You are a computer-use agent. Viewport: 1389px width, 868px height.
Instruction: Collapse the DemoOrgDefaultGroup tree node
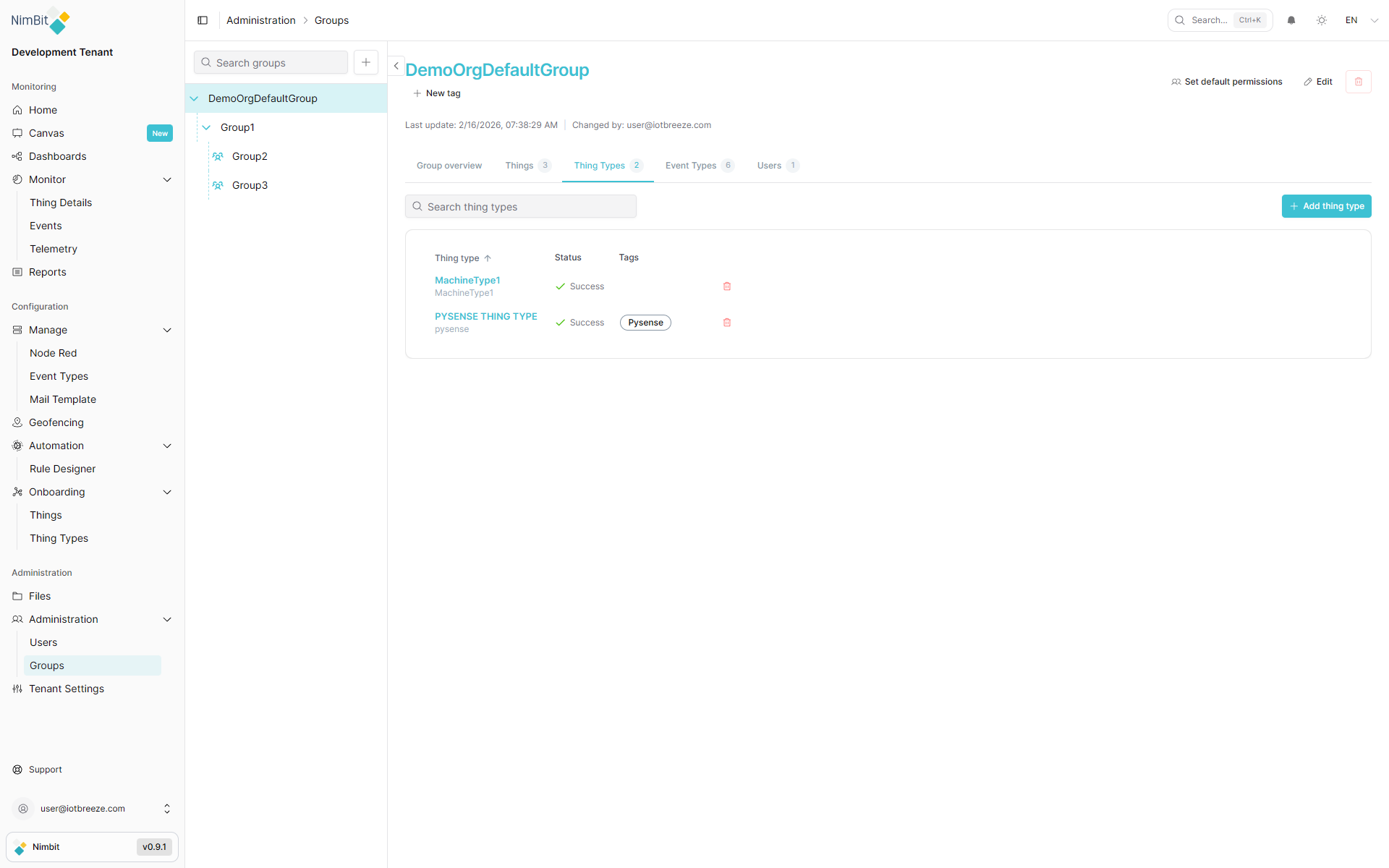[195, 98]
